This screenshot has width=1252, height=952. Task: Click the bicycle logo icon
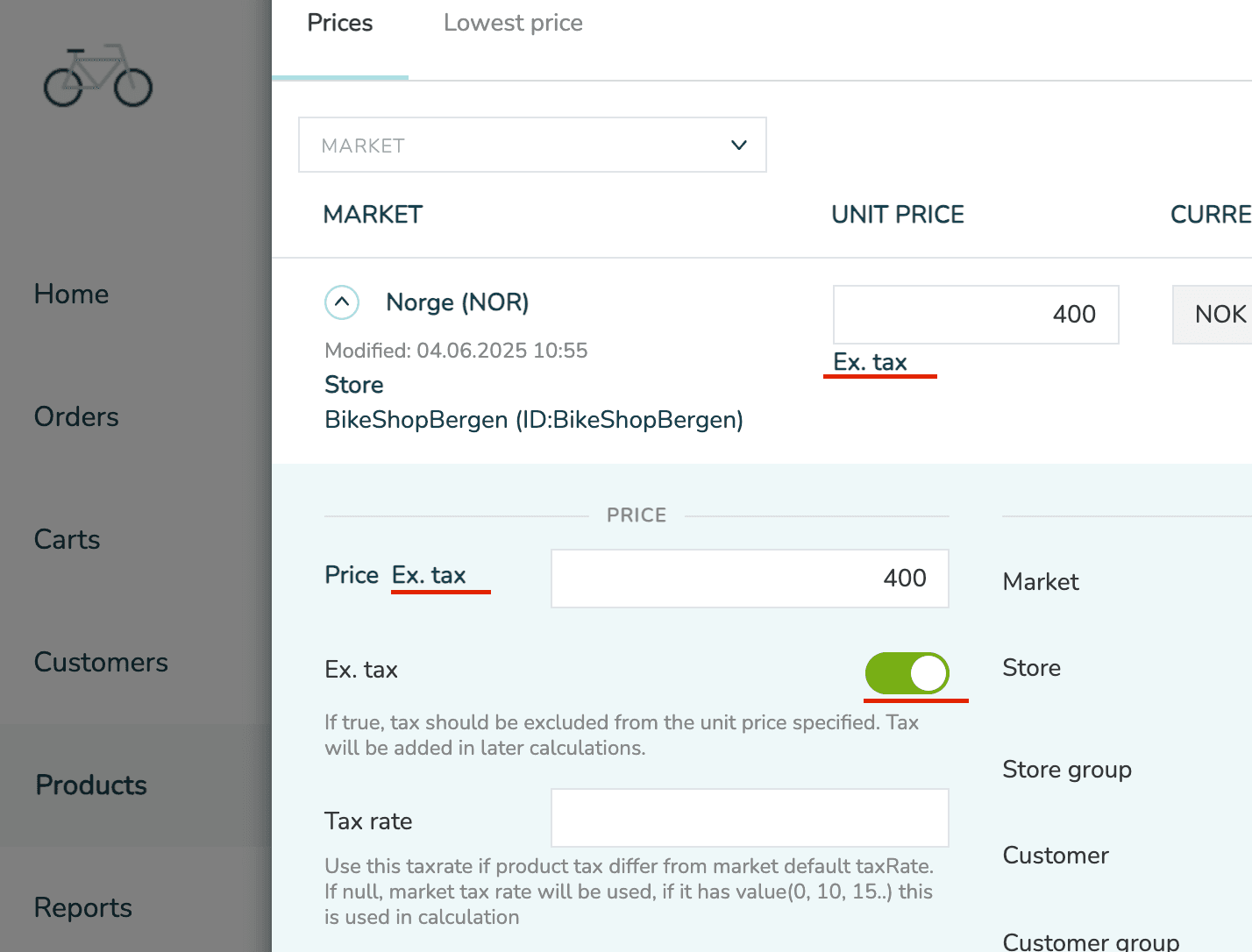pyautogui.click(x=98, y=76)
